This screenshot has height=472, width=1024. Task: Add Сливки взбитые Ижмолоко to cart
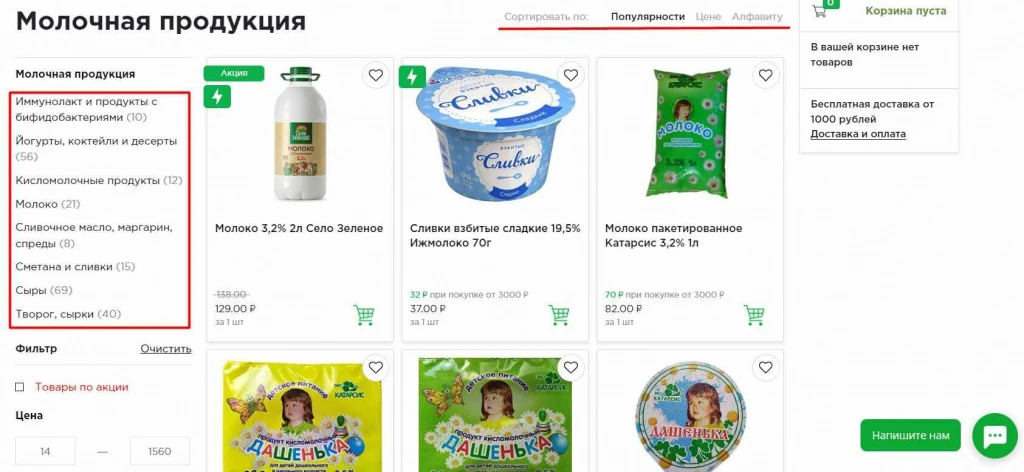559,315
